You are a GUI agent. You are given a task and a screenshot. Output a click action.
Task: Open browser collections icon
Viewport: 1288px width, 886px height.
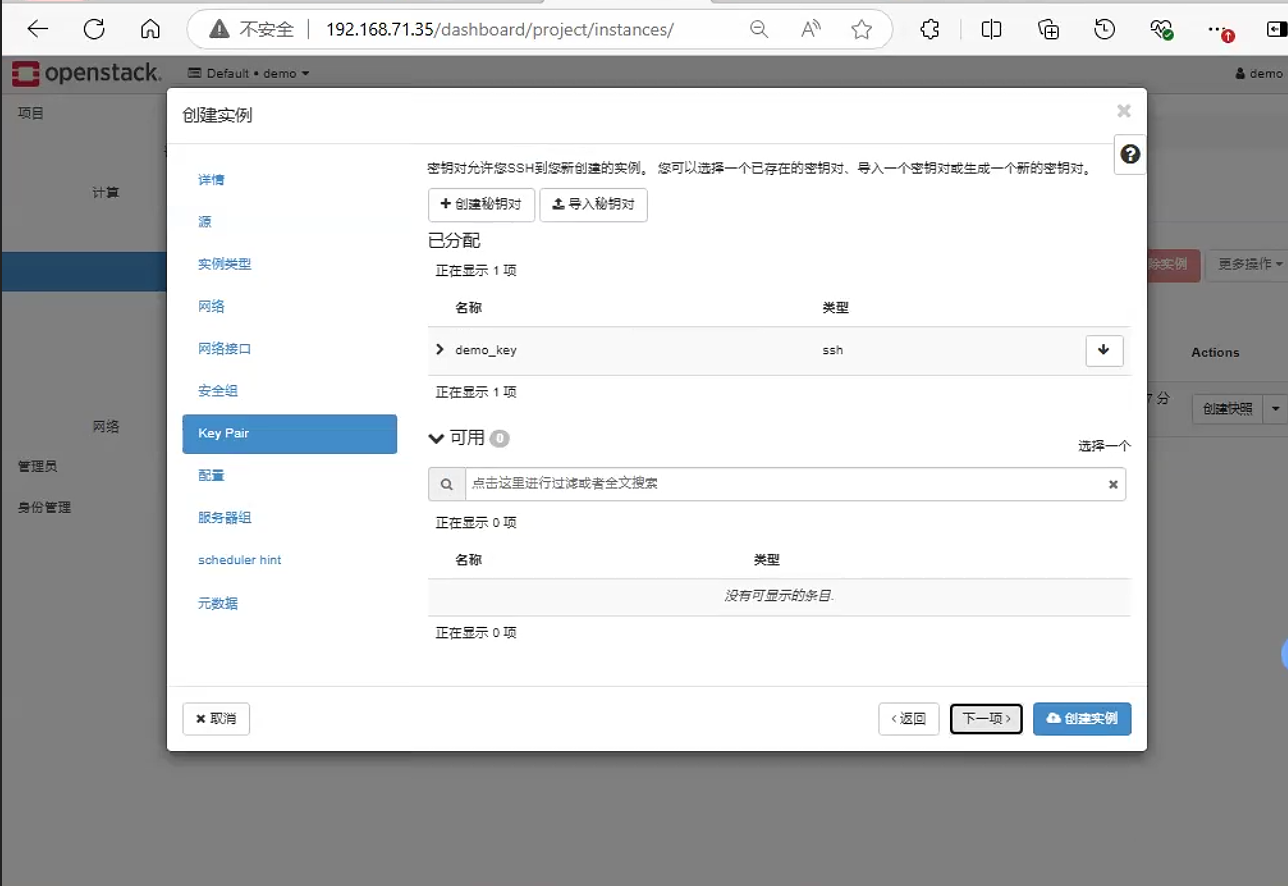[x=1048, y=30]
